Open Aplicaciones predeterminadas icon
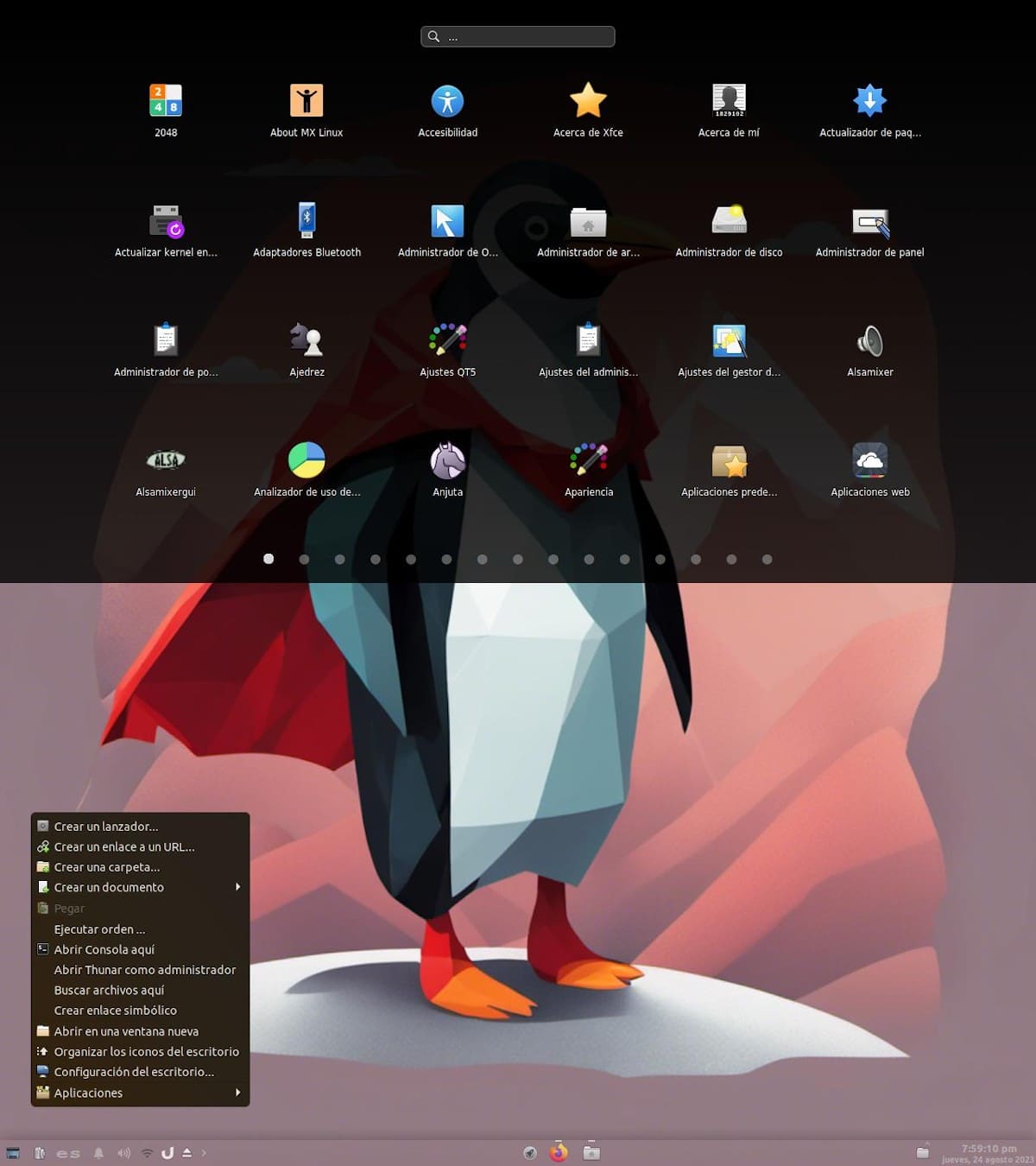Image resolution: width=1036 pixels, height=1166 pixels. (x=729, y=461)
